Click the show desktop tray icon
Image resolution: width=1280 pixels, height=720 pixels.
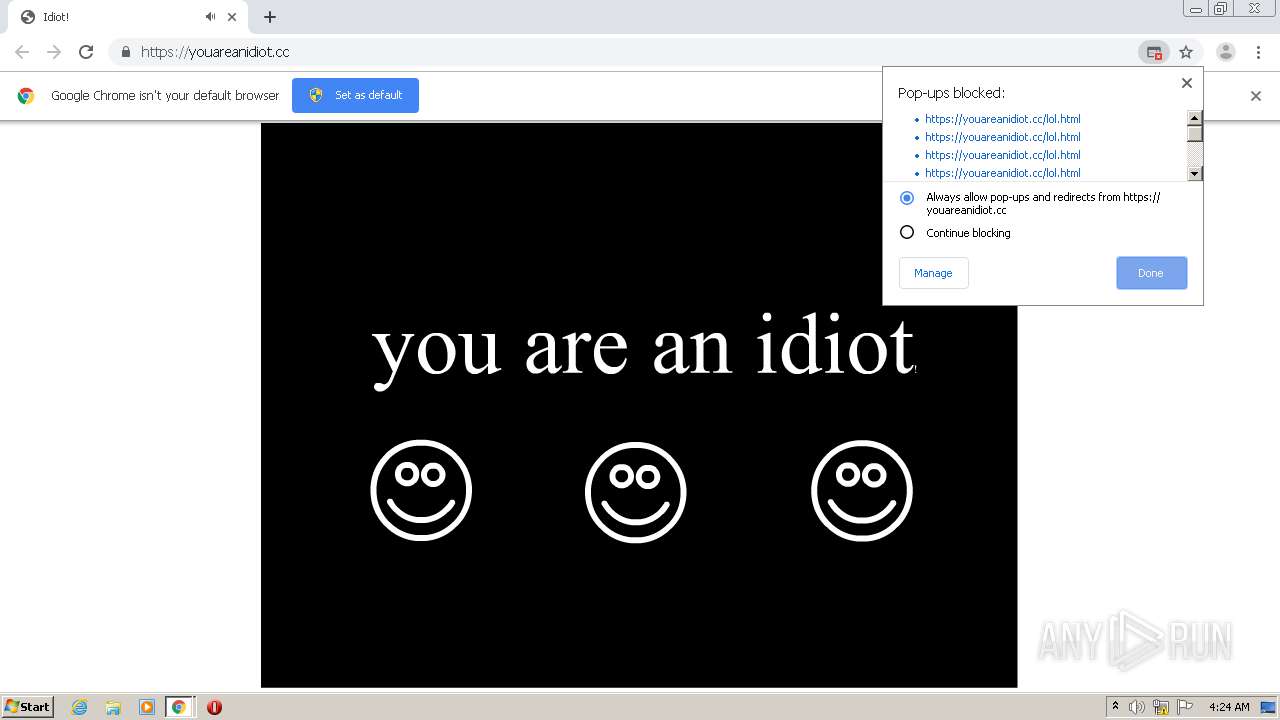click(x=1269, y=707)
